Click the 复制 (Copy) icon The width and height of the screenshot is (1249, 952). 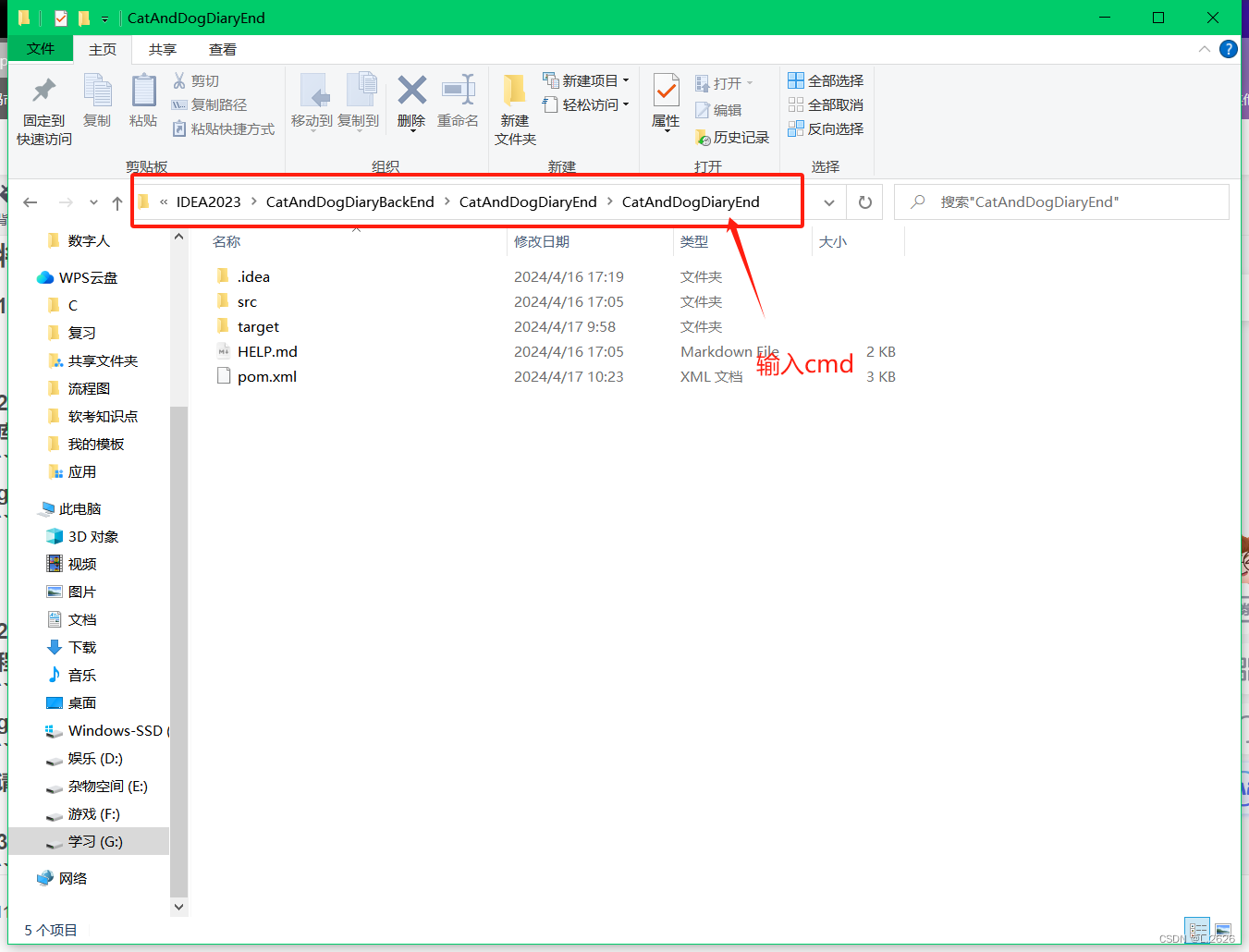97,102
